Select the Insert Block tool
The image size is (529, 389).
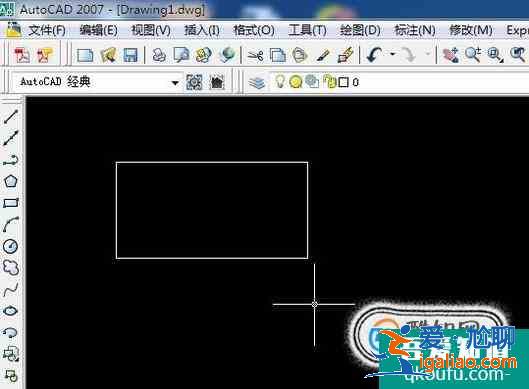point(10,354)
